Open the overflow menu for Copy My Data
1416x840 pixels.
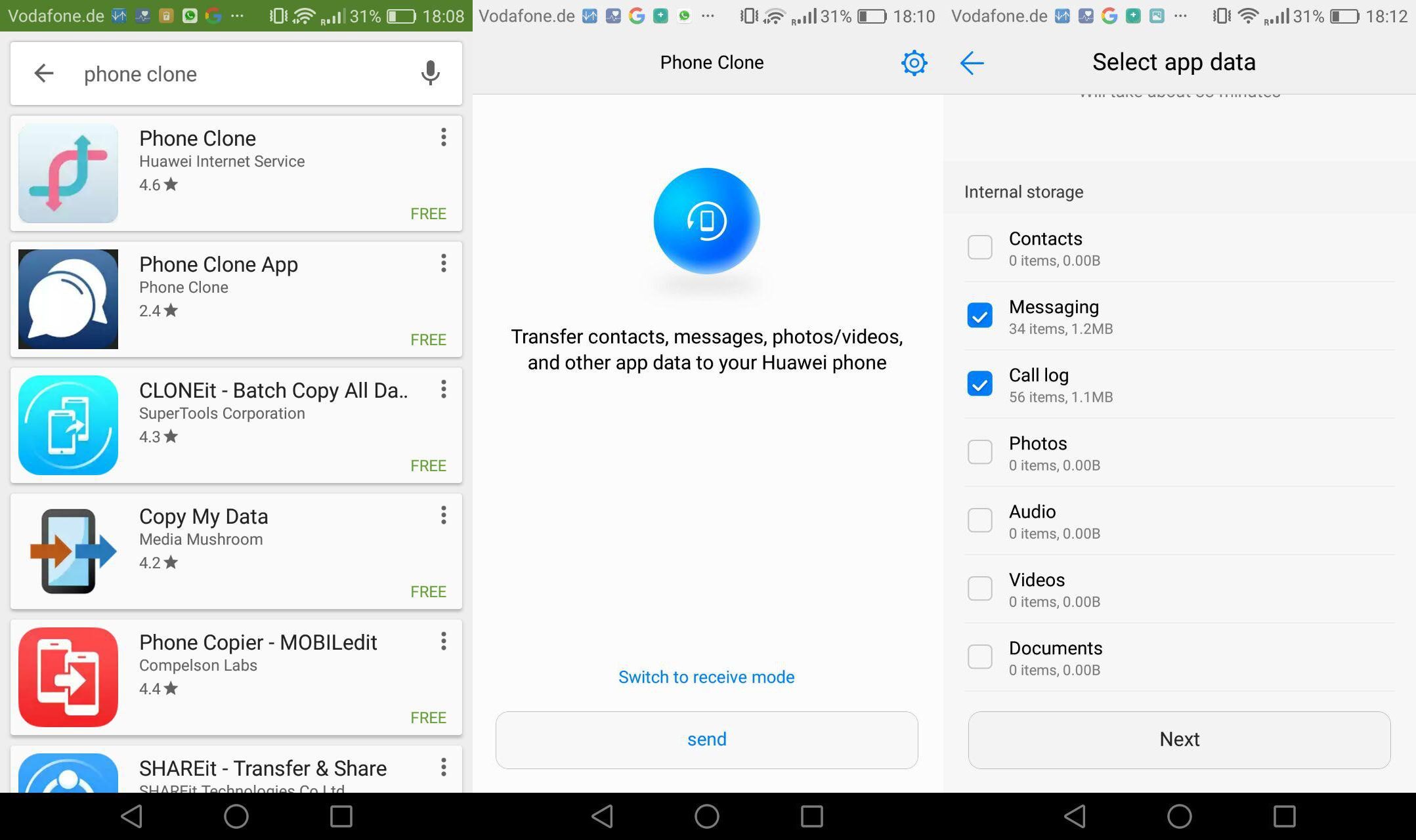(444, 515)
